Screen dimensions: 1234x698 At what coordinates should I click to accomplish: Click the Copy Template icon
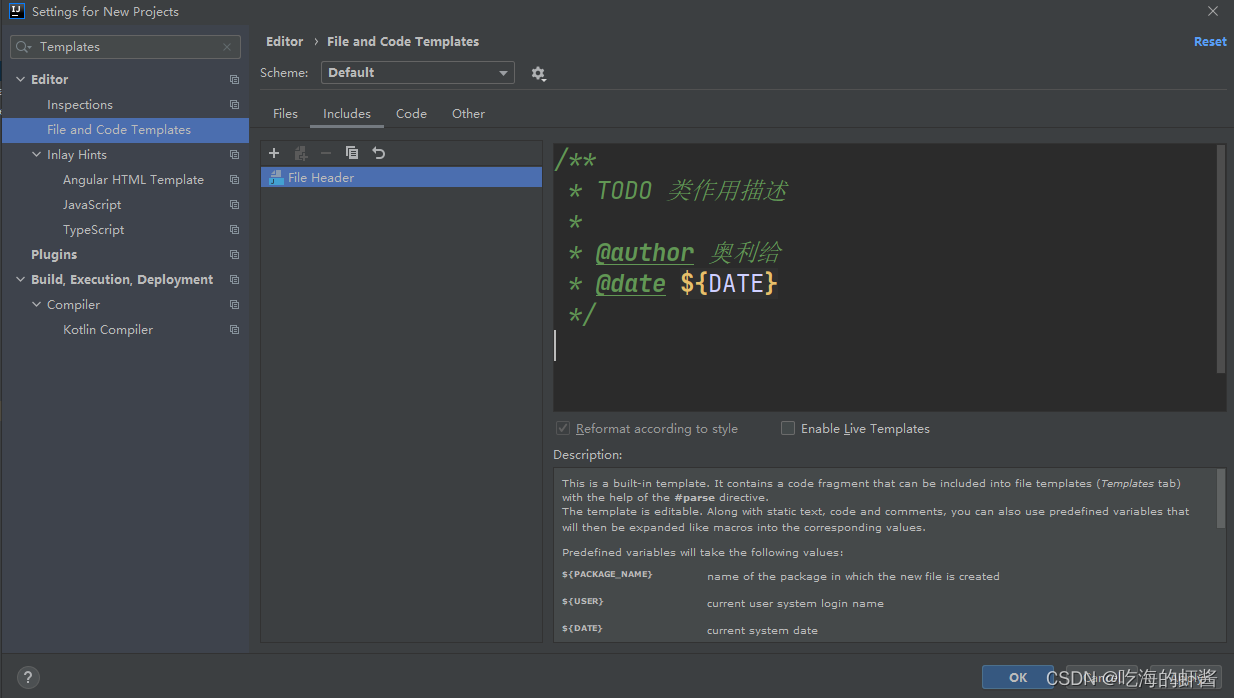(352, 153)
